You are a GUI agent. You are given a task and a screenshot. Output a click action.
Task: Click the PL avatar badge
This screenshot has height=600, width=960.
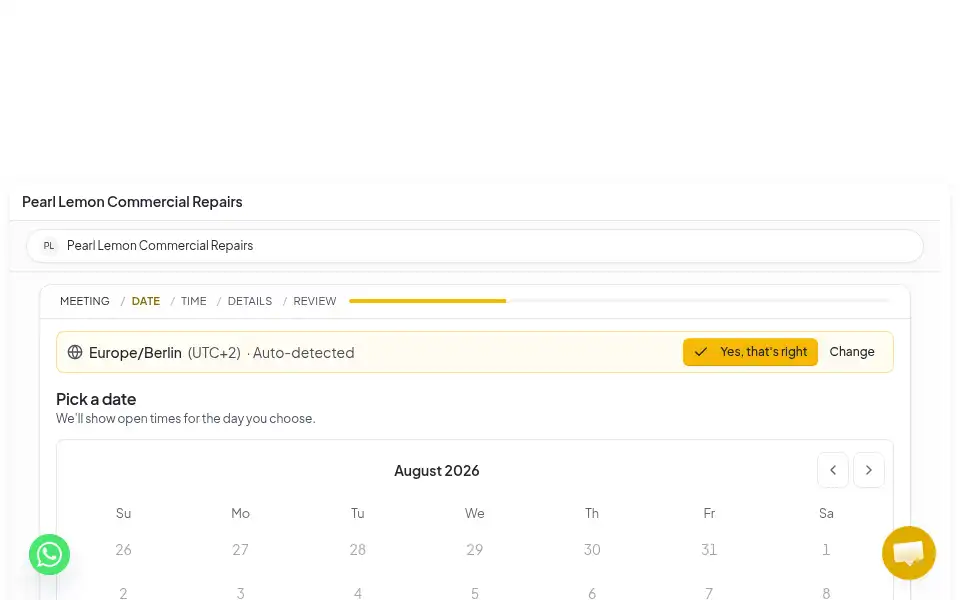(x=49, y=246)
